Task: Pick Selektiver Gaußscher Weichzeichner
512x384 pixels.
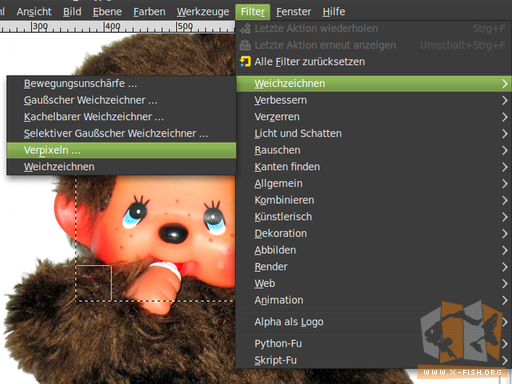Action: pos(121,134)
